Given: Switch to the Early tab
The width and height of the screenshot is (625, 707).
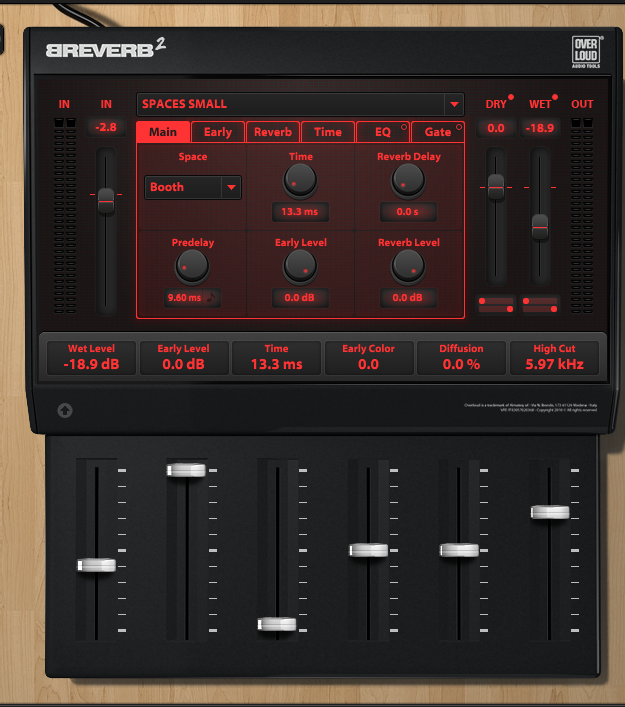Looking at the screenshot, I should click(218, 132).
